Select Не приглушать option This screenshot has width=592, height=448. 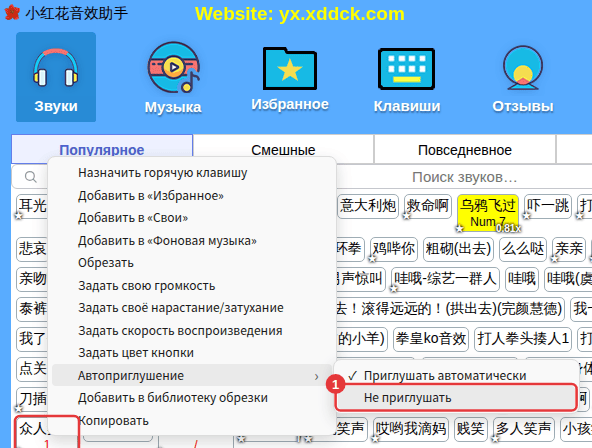[x=456, y=397]
